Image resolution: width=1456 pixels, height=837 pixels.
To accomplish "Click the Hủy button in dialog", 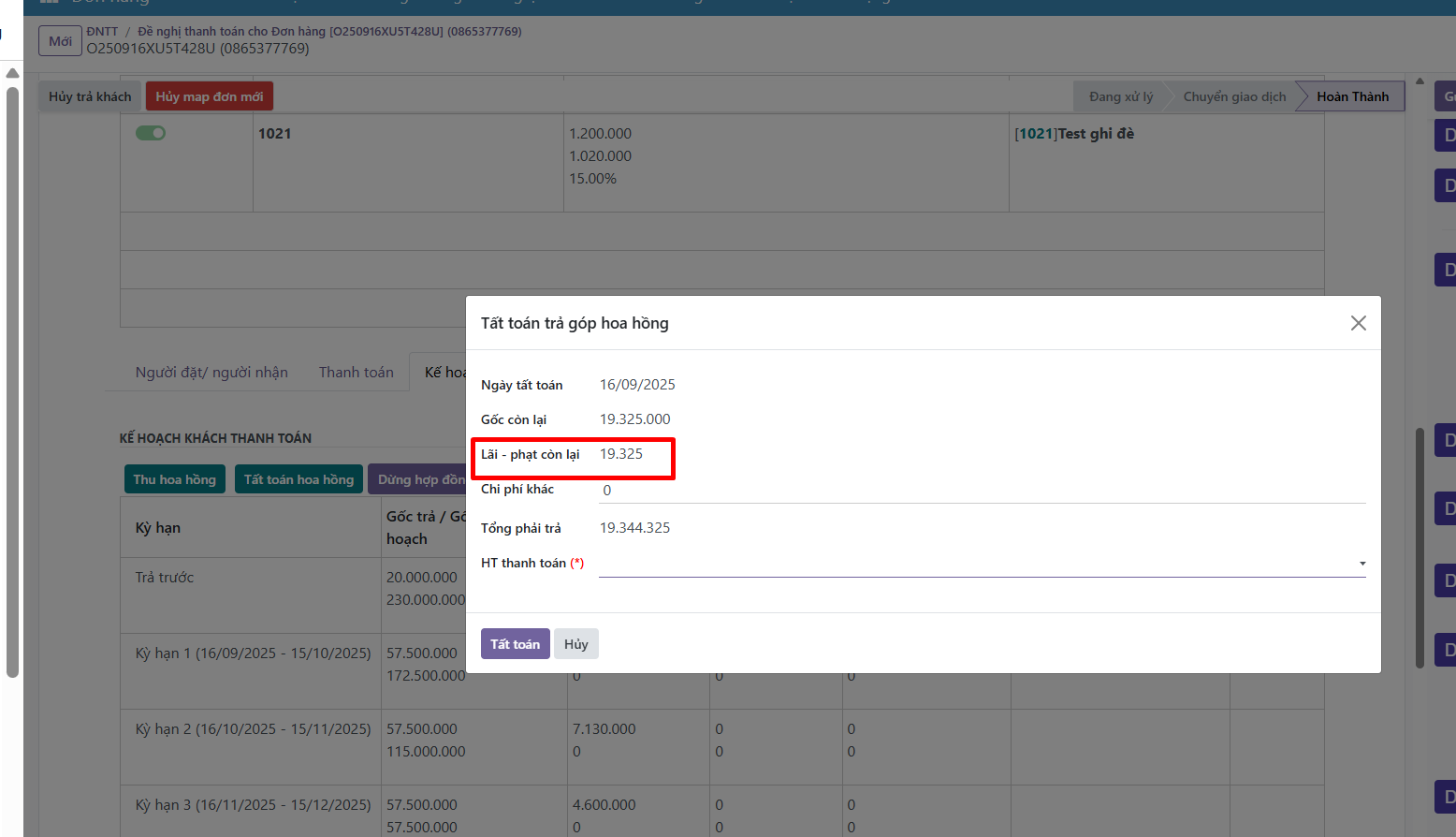I will click(575, 644).
